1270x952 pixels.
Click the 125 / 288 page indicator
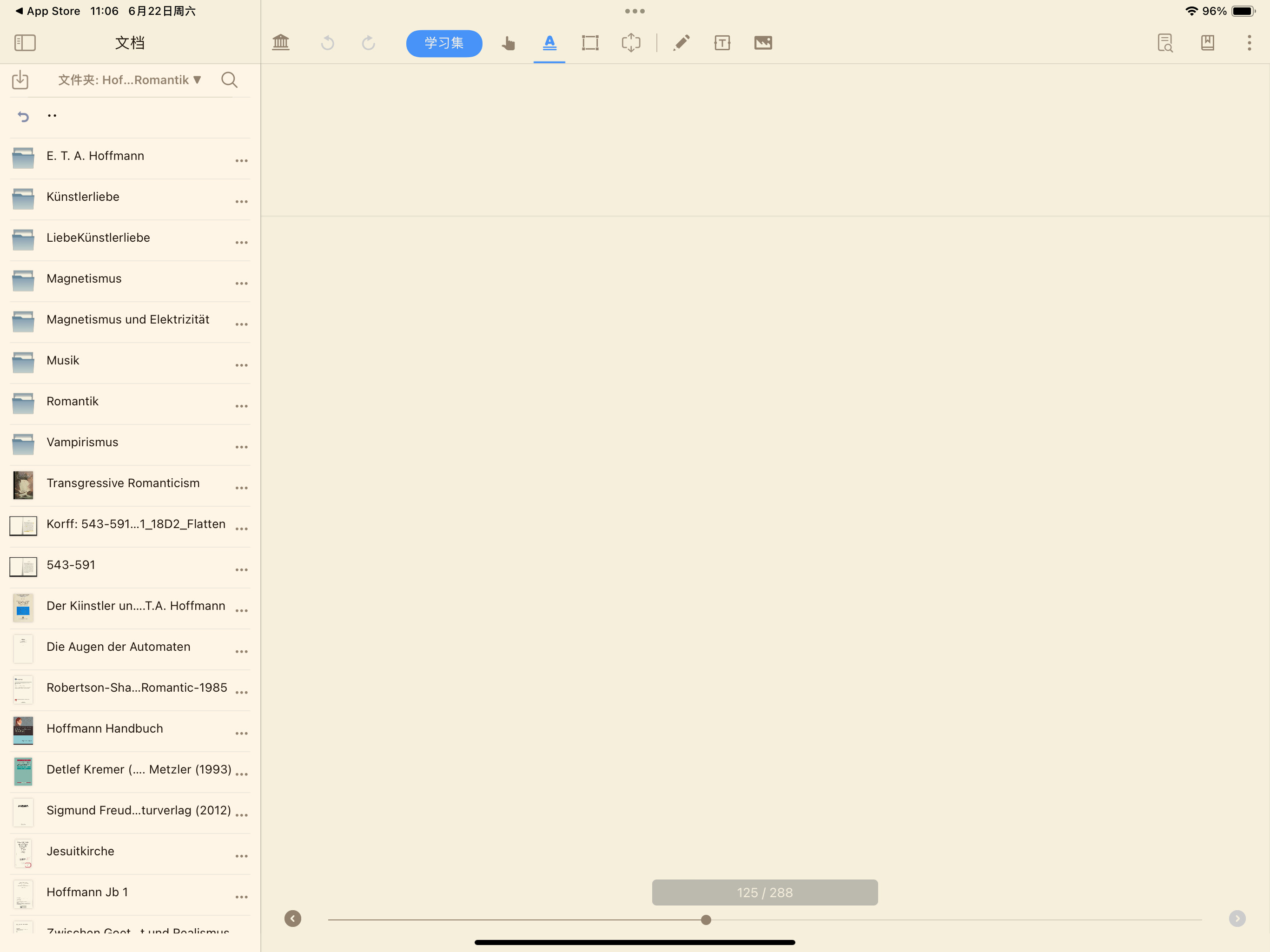pos(765,893)
